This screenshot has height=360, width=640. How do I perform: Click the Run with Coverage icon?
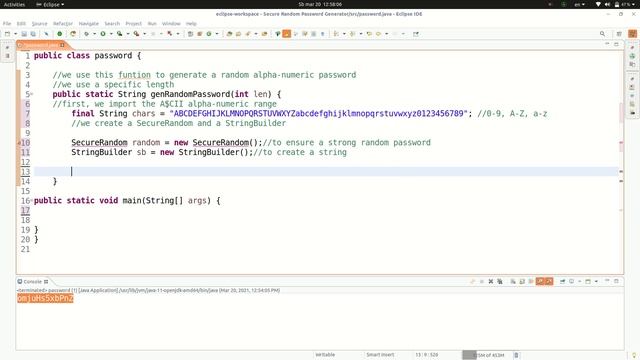click(x=120, y=34)
